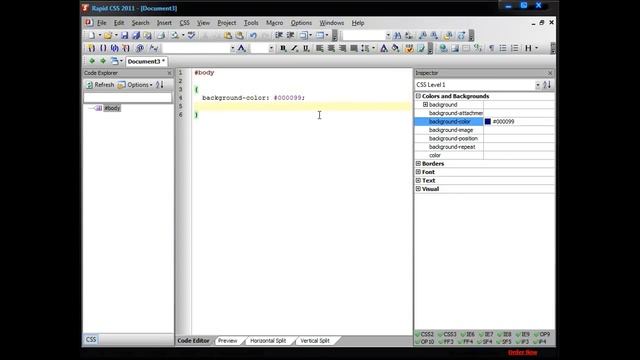
Task: Click the font style A icon
Action: click(x=242, y=48)
